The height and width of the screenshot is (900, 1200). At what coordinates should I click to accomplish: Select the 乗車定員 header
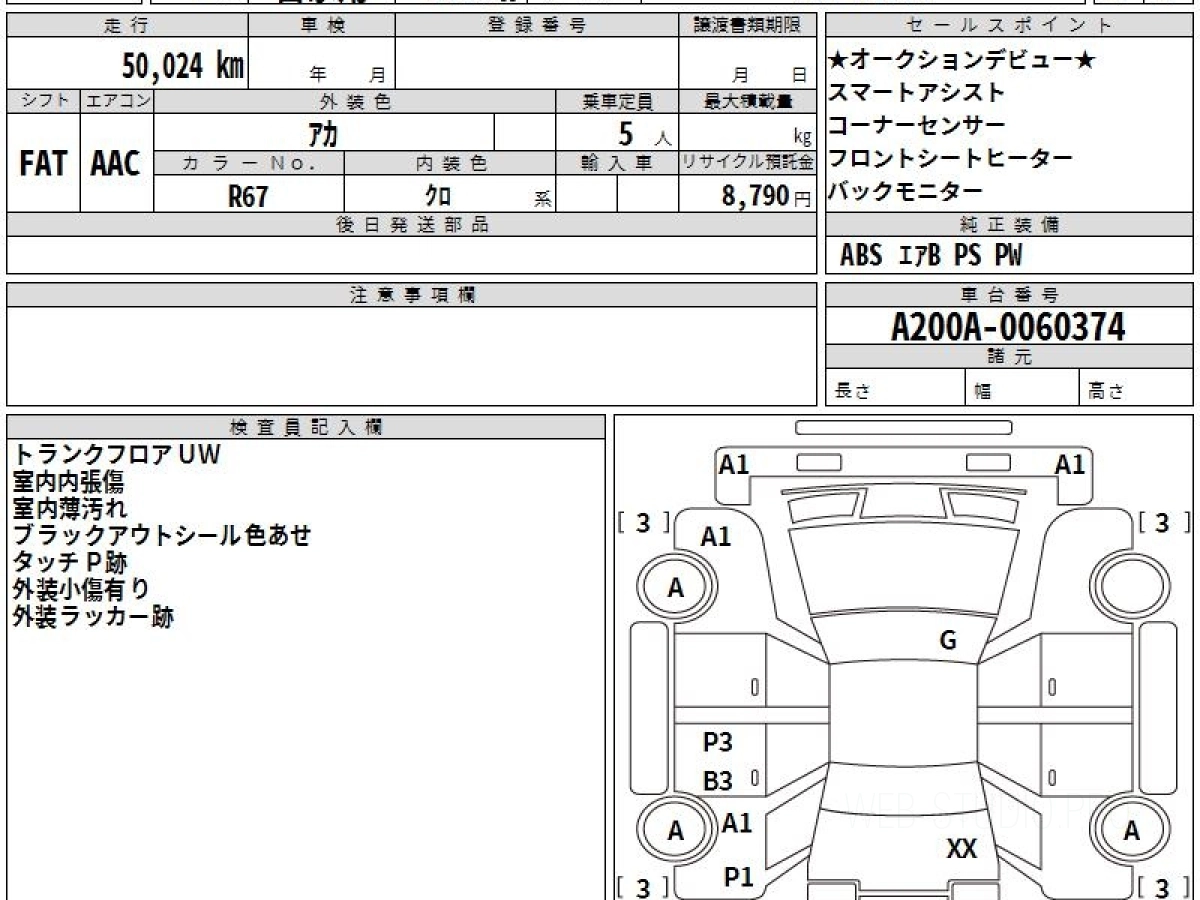tap(617, 101)
